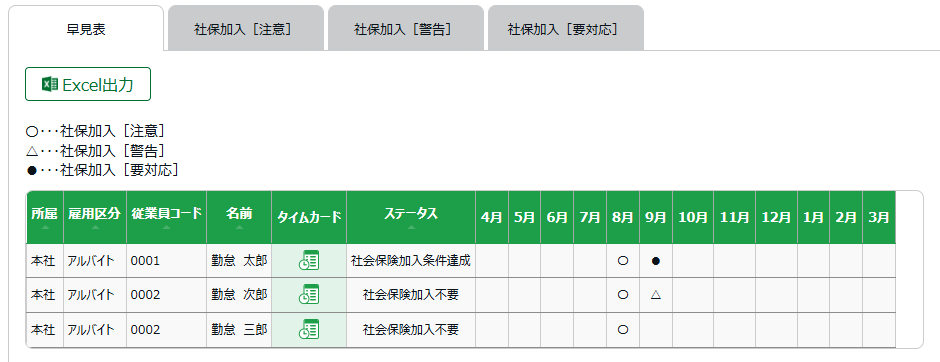Open timecard icon for 勤怠 三郎
Viewport: 940px width, 362px height.
[x=309, y=330]
